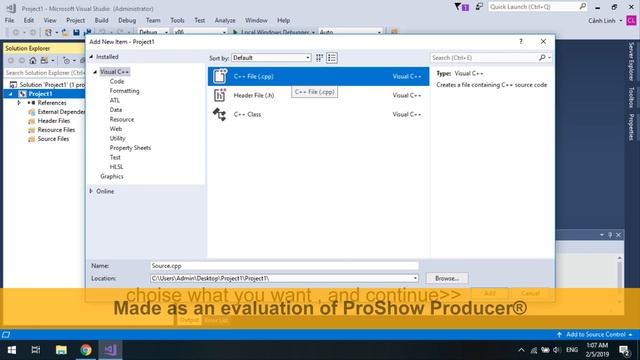
Task: Open the Edit menu
Action: (29, 20)
